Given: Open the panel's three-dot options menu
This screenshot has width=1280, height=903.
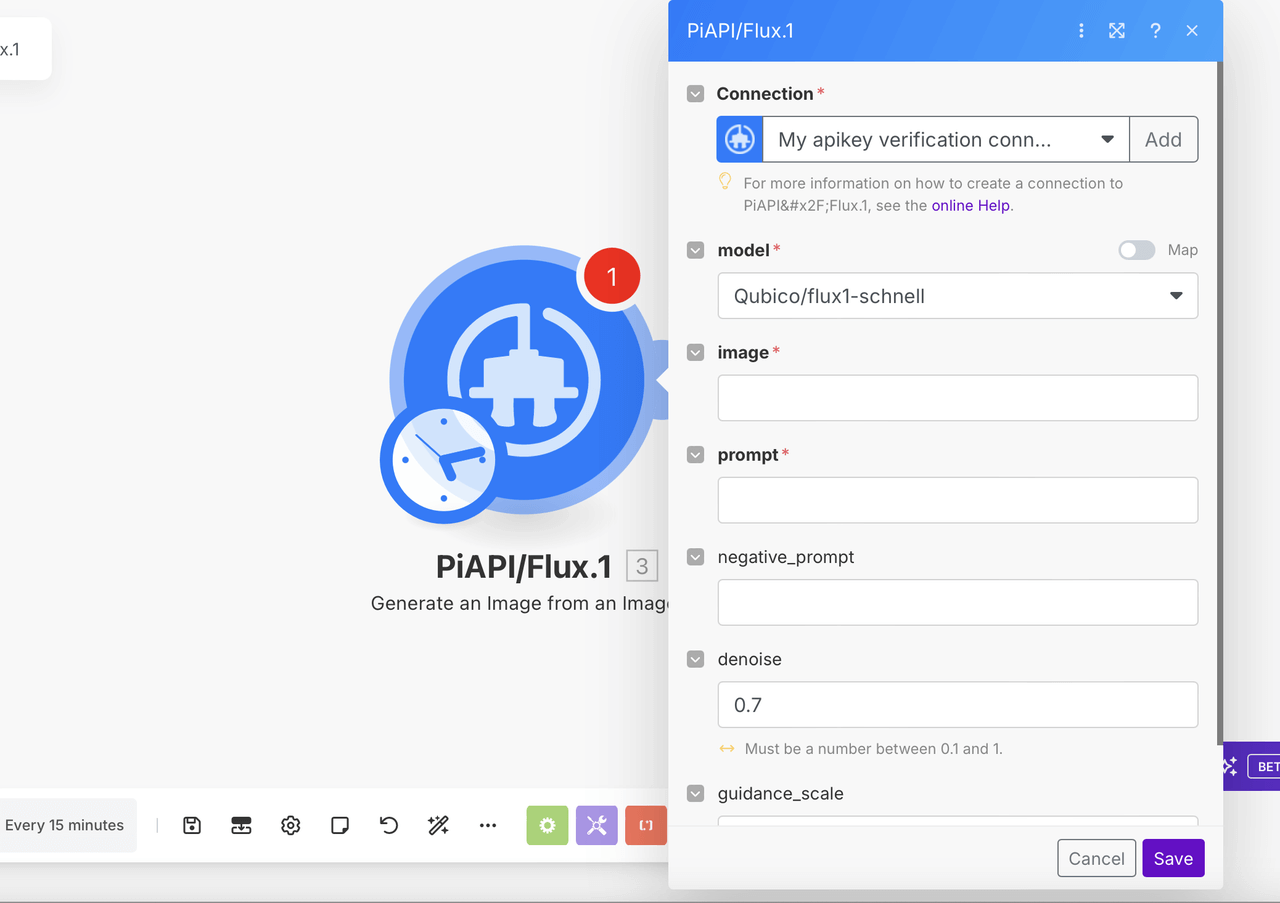Looking at the screenshot, I should coord(1081,30).
